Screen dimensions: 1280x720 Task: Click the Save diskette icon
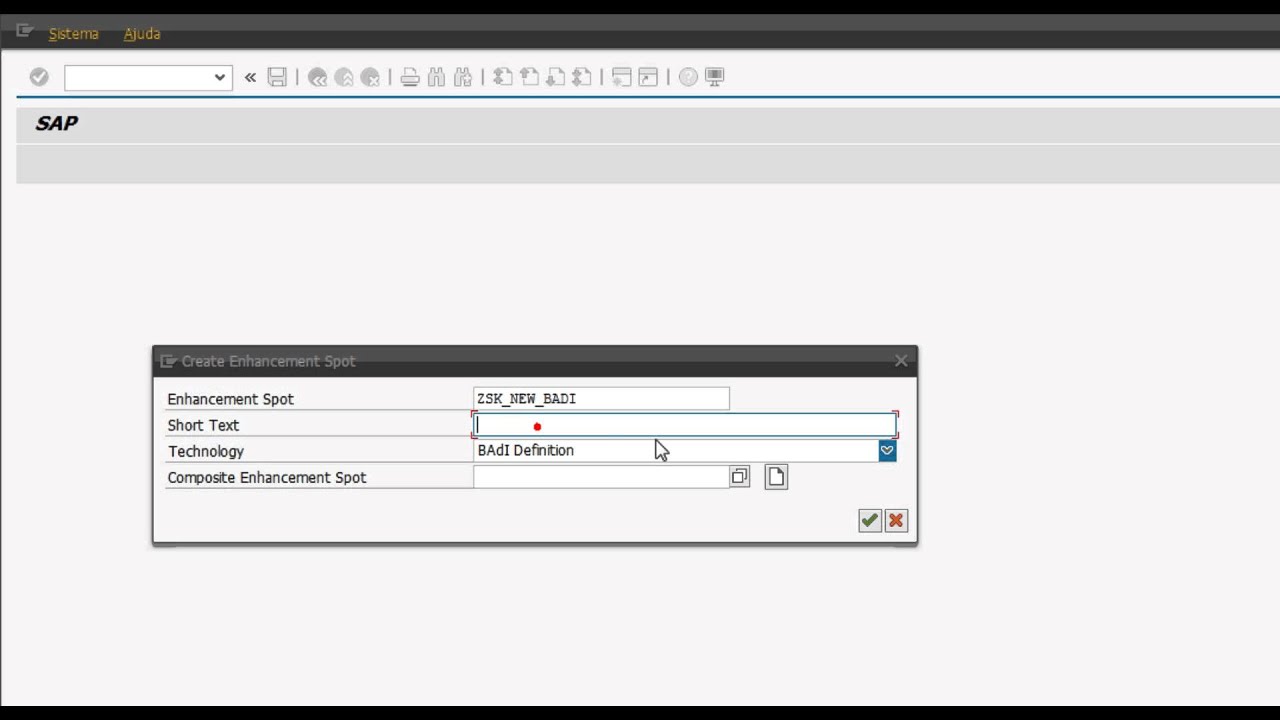coord(277,77)
